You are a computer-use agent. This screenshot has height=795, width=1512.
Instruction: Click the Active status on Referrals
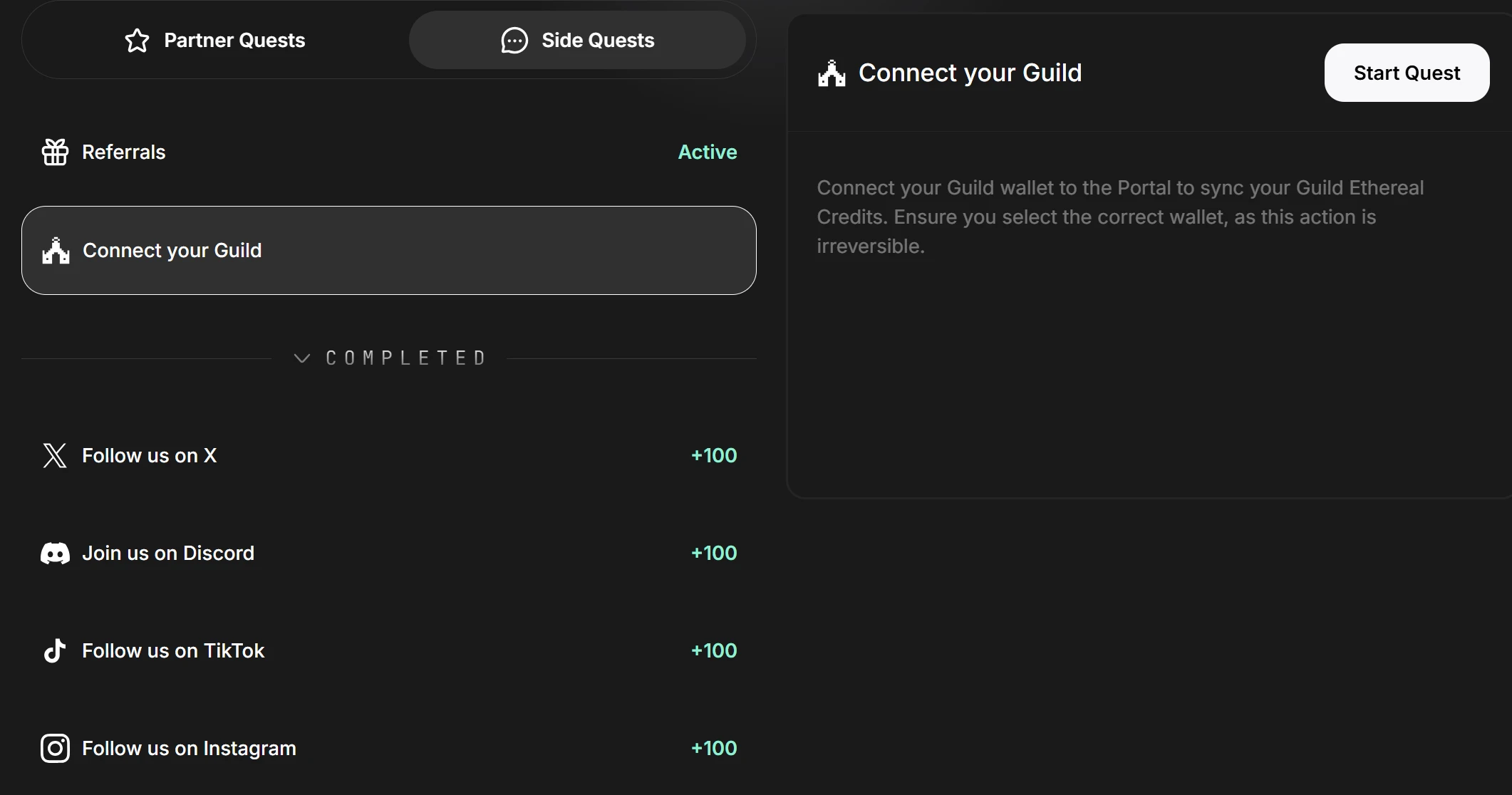click(x=707, y=152)
